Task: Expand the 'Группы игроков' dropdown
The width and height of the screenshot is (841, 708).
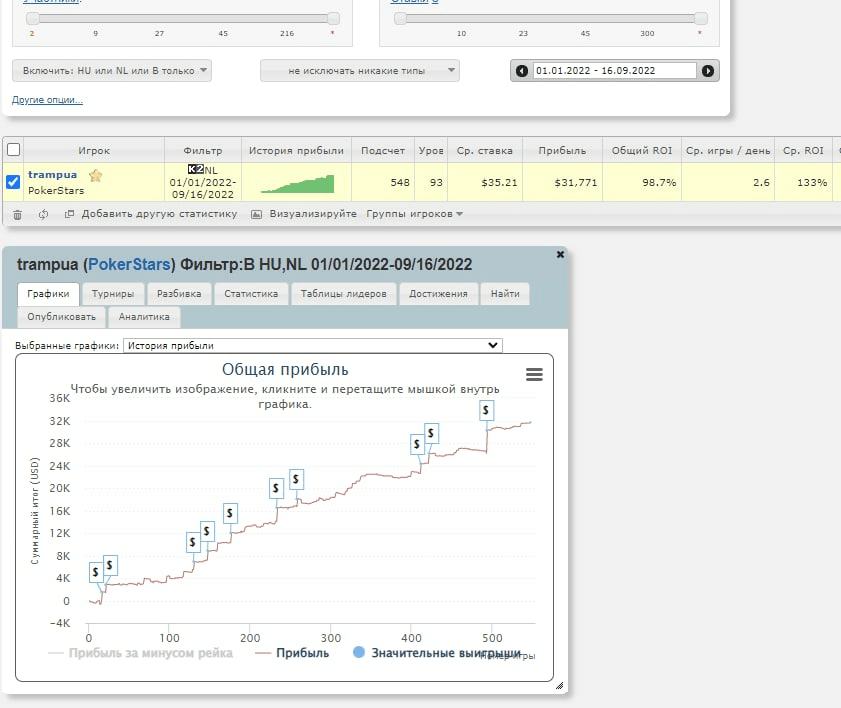Action: [x=415, y=214]
